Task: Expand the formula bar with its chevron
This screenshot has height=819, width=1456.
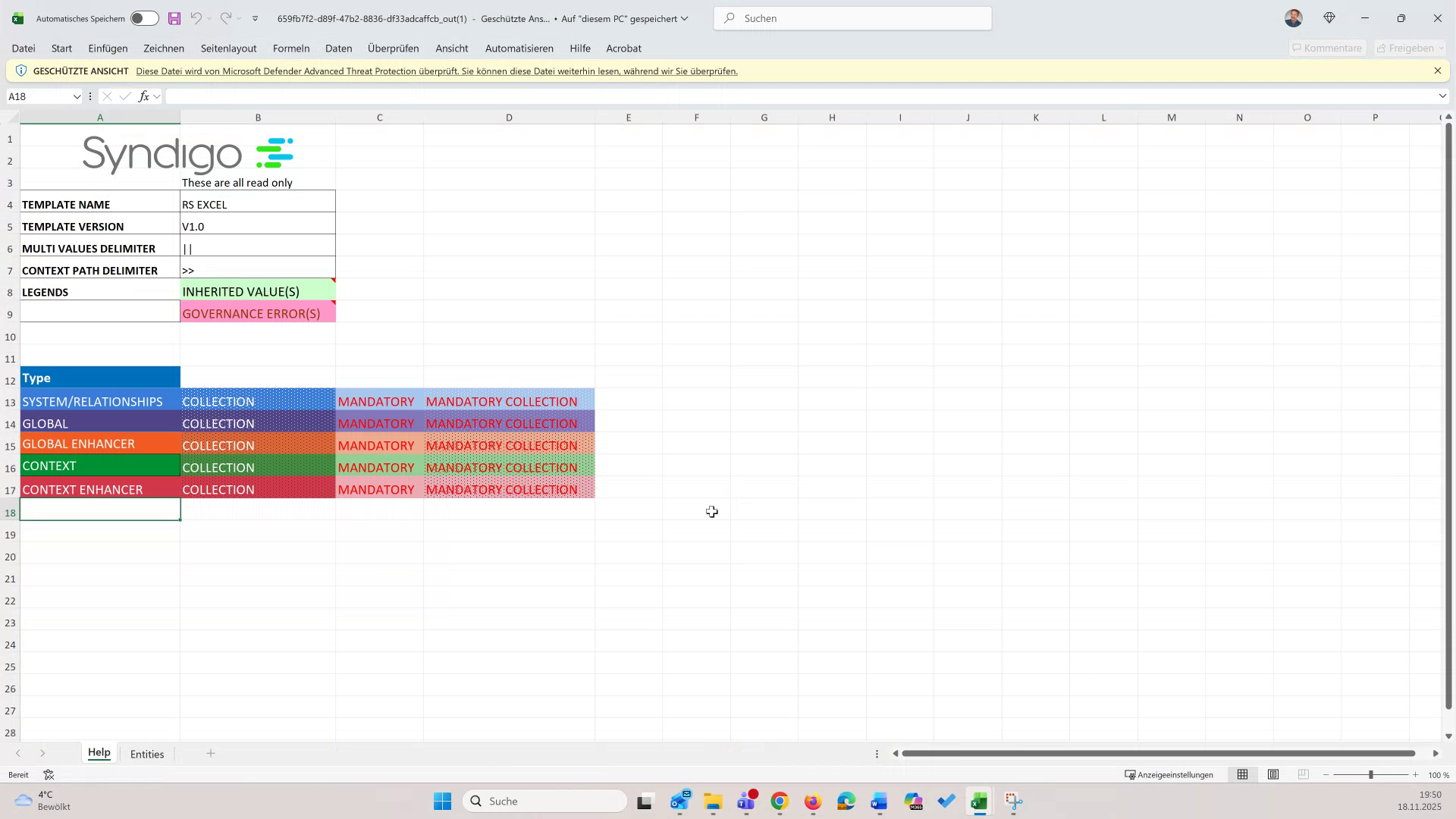Action: pos(1442,96)
